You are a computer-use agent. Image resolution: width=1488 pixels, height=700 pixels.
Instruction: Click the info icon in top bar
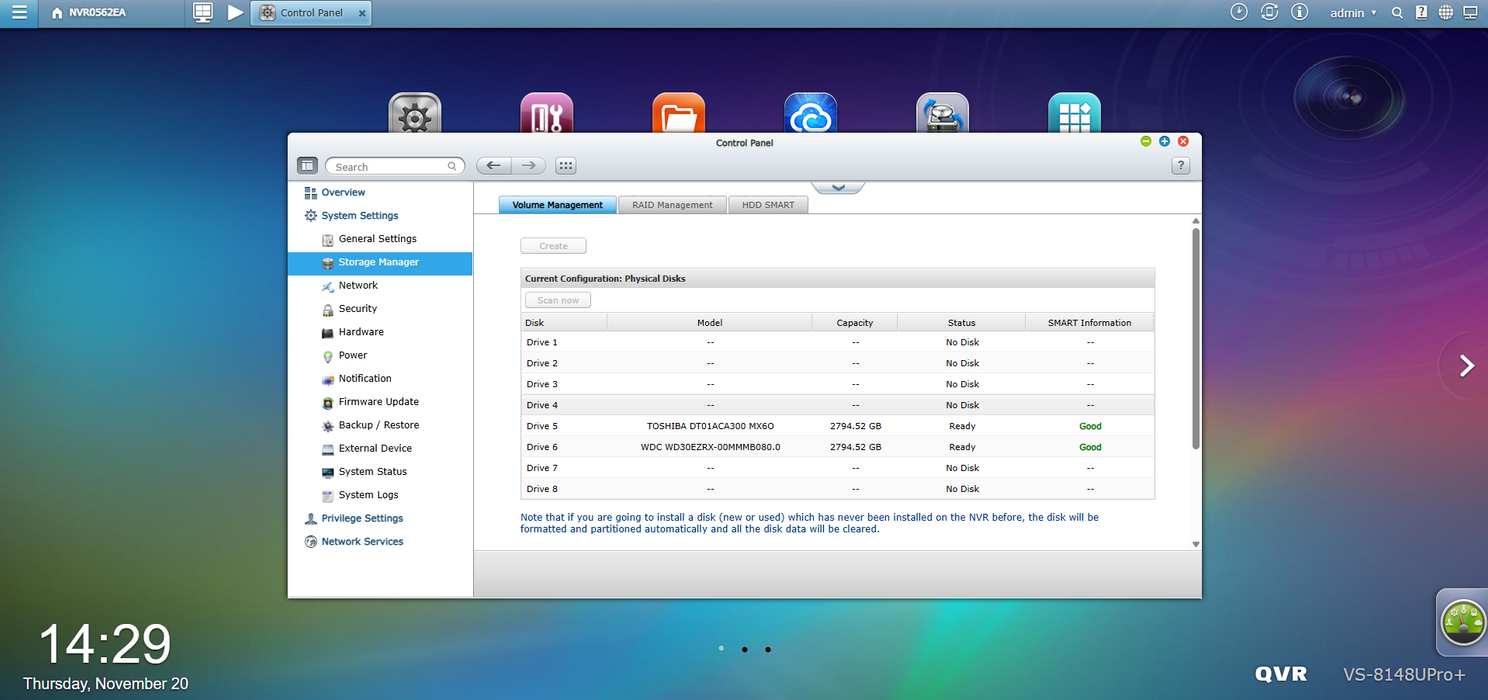point(1299,13)
